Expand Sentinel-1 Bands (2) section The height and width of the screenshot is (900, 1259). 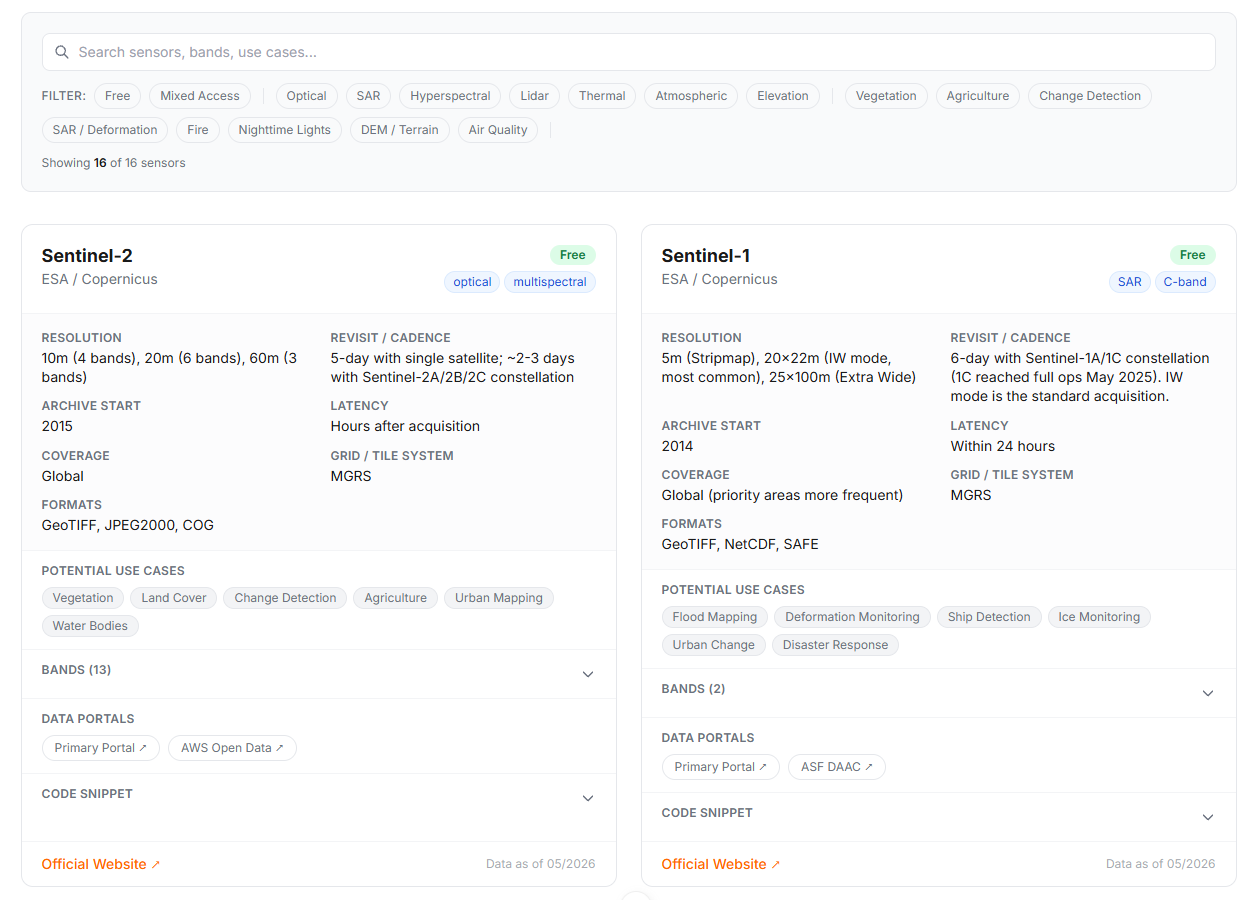pos(939,693)
